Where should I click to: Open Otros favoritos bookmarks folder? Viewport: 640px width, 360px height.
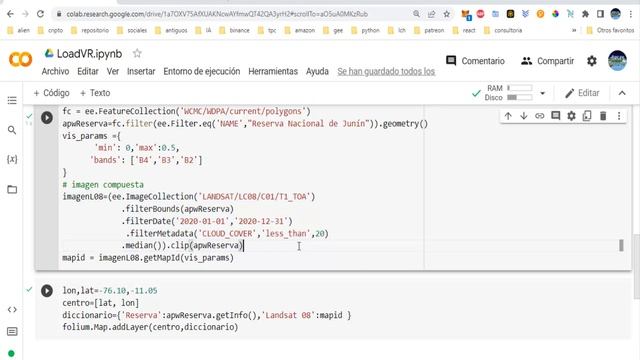coord(610,30)
